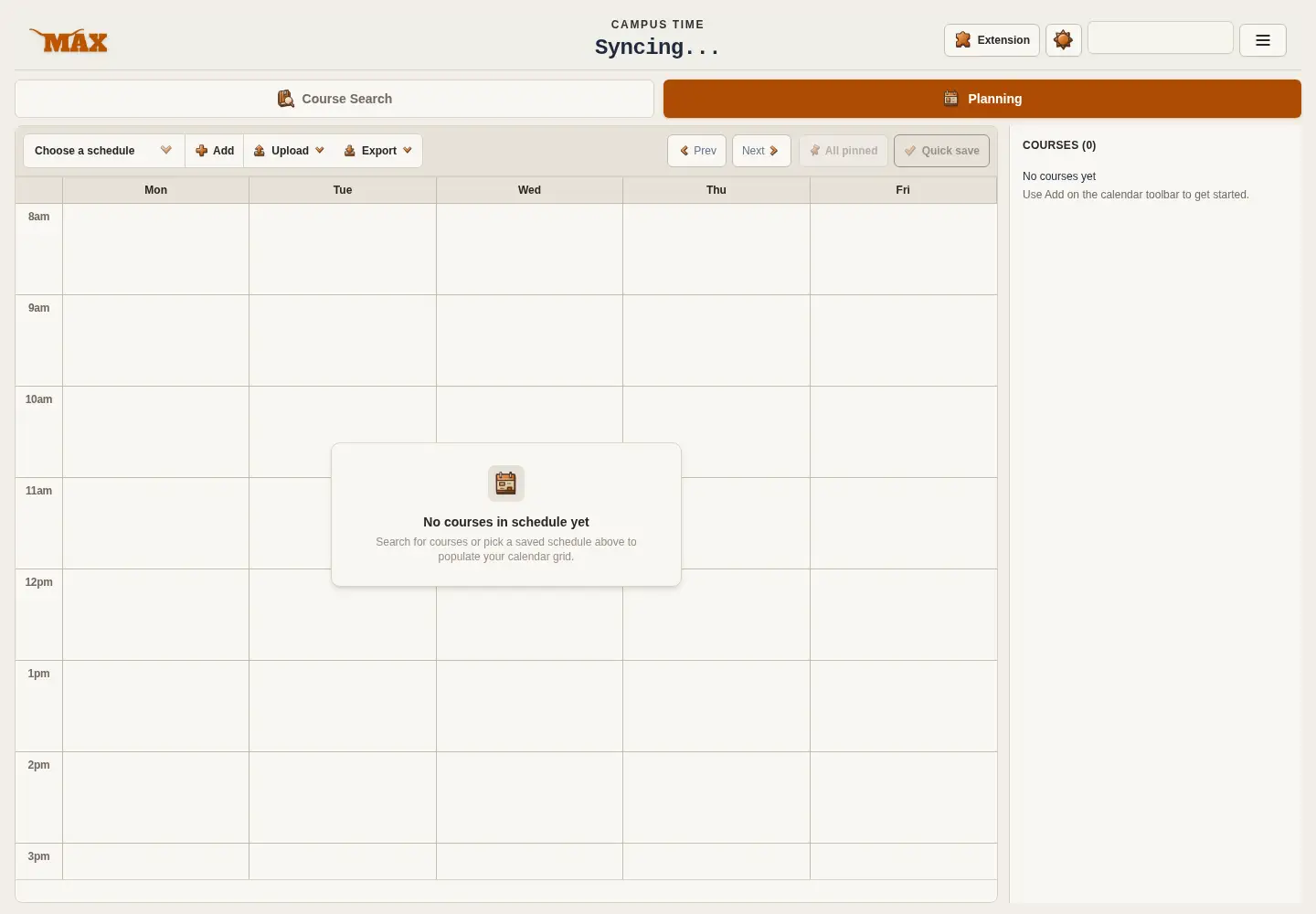Viewport: 1316px width, 914px height.
Task: Select the Fri column header
Action: tap(903, 190)
